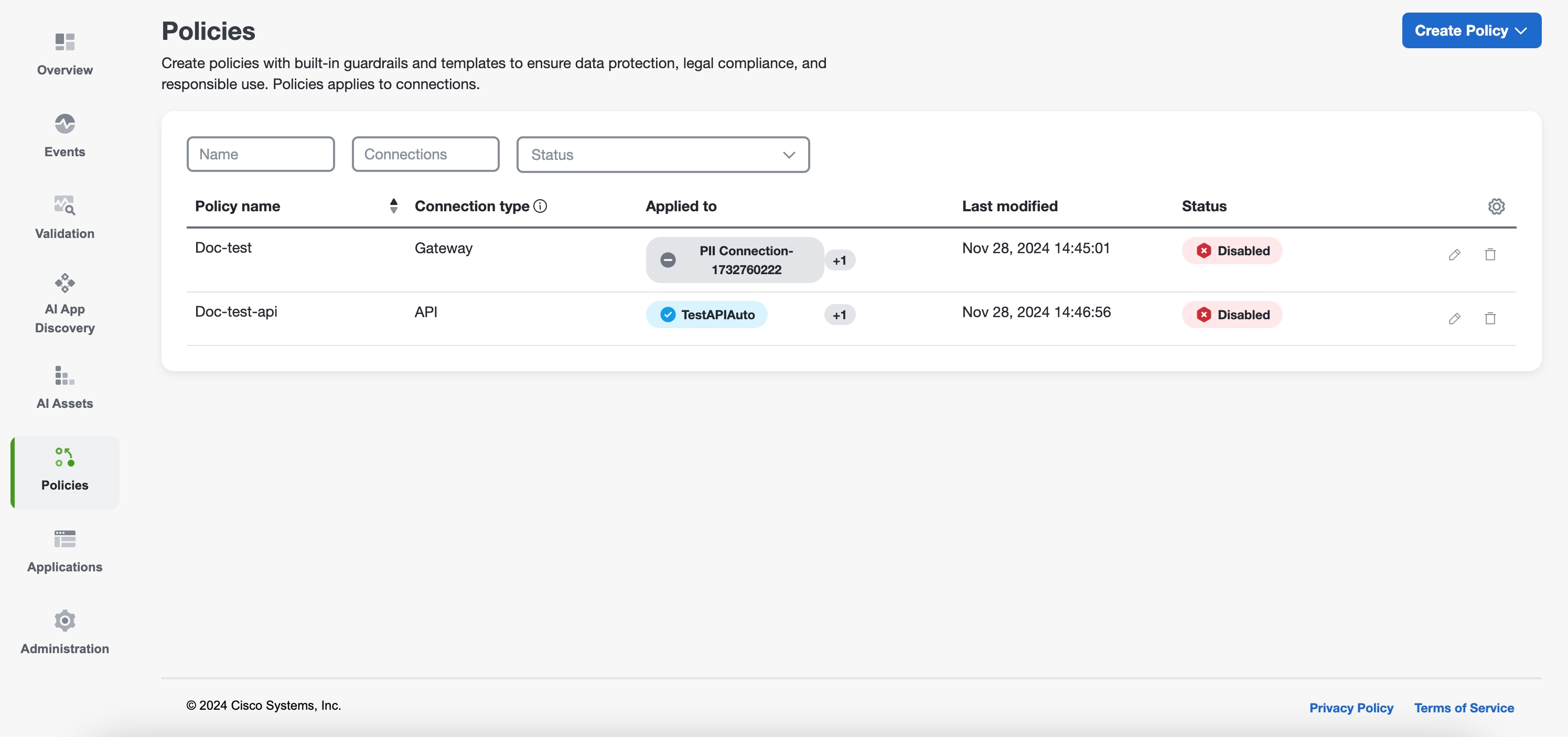Click the Connection type info icon
Image resolution: width=1568 pixels, height=737 pixels.
point(540,207)
